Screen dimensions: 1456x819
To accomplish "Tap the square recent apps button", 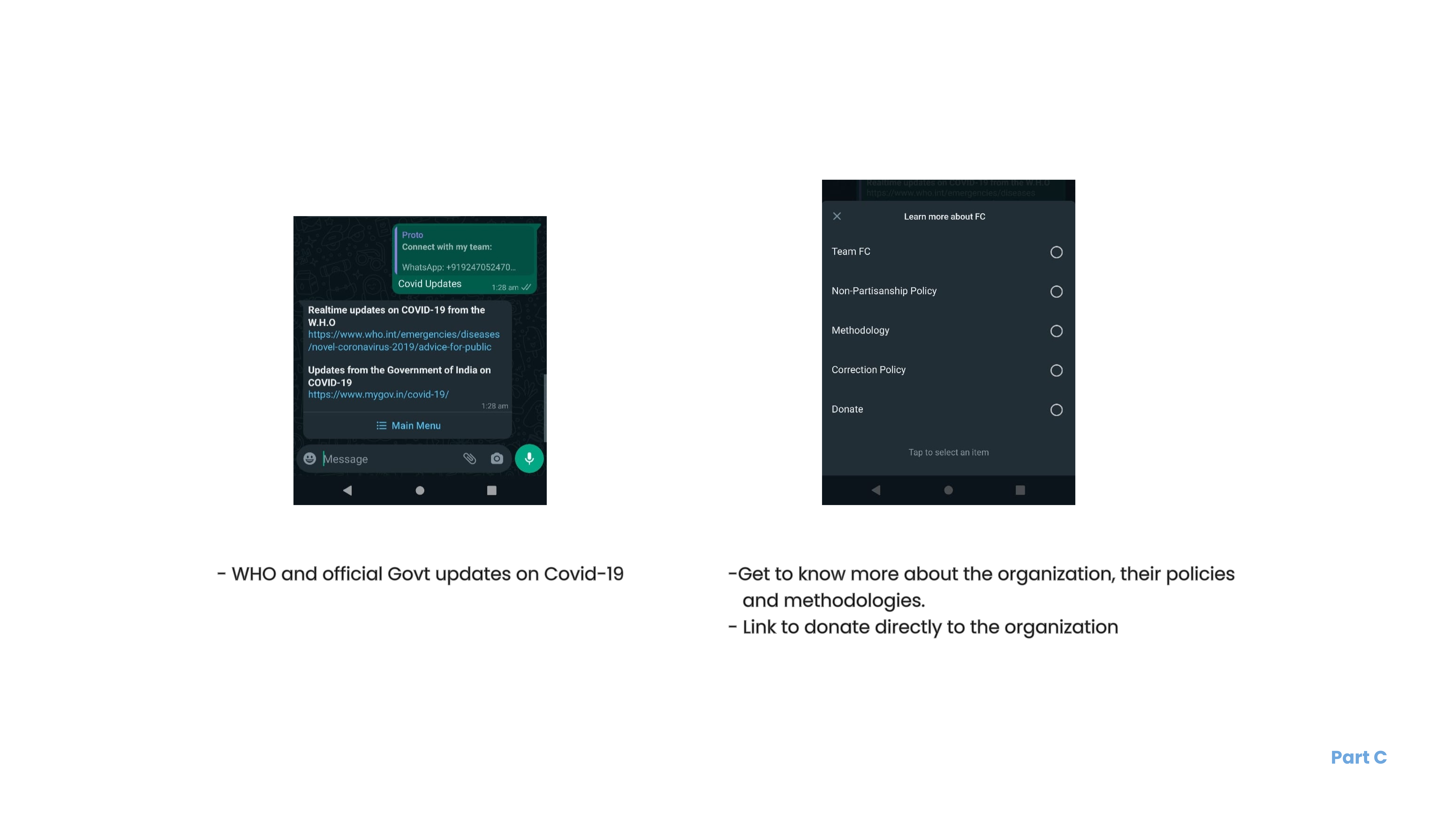I will (x=491, y=490).
